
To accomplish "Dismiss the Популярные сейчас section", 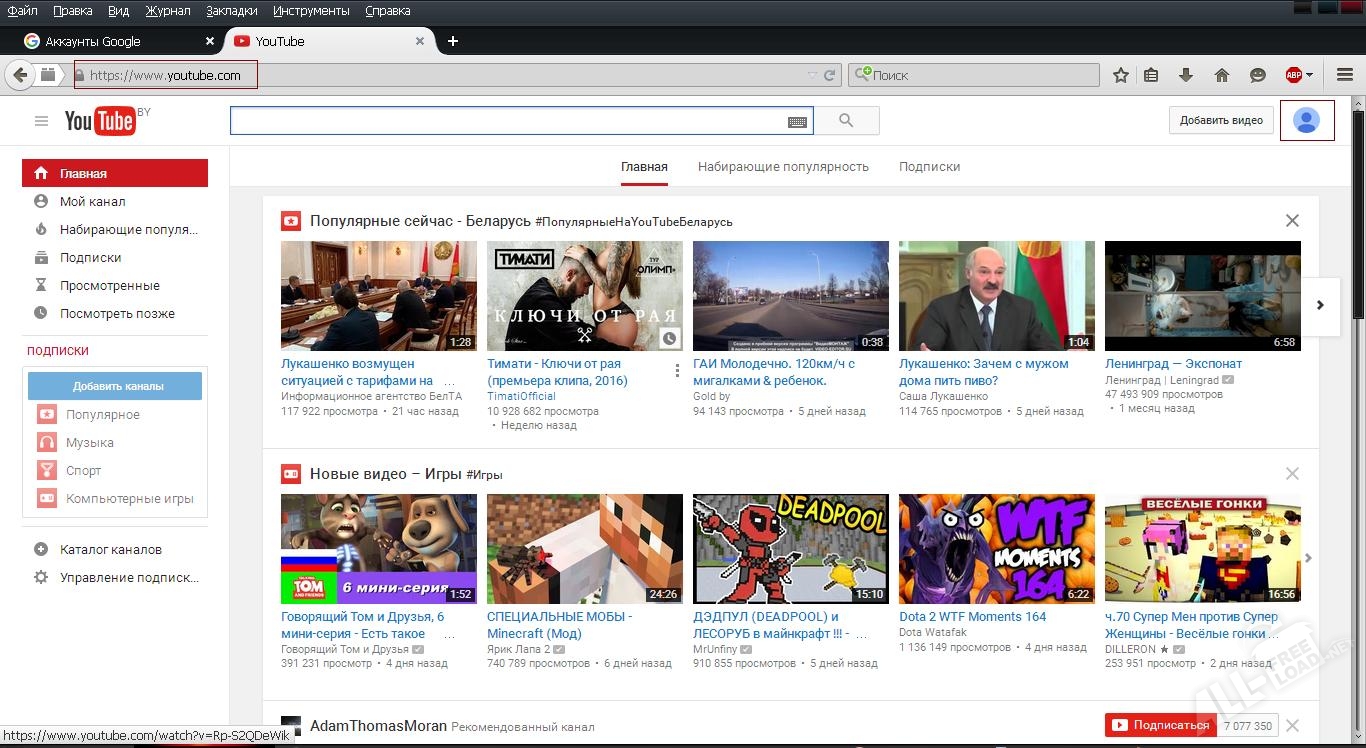I will pos(1292,220).
